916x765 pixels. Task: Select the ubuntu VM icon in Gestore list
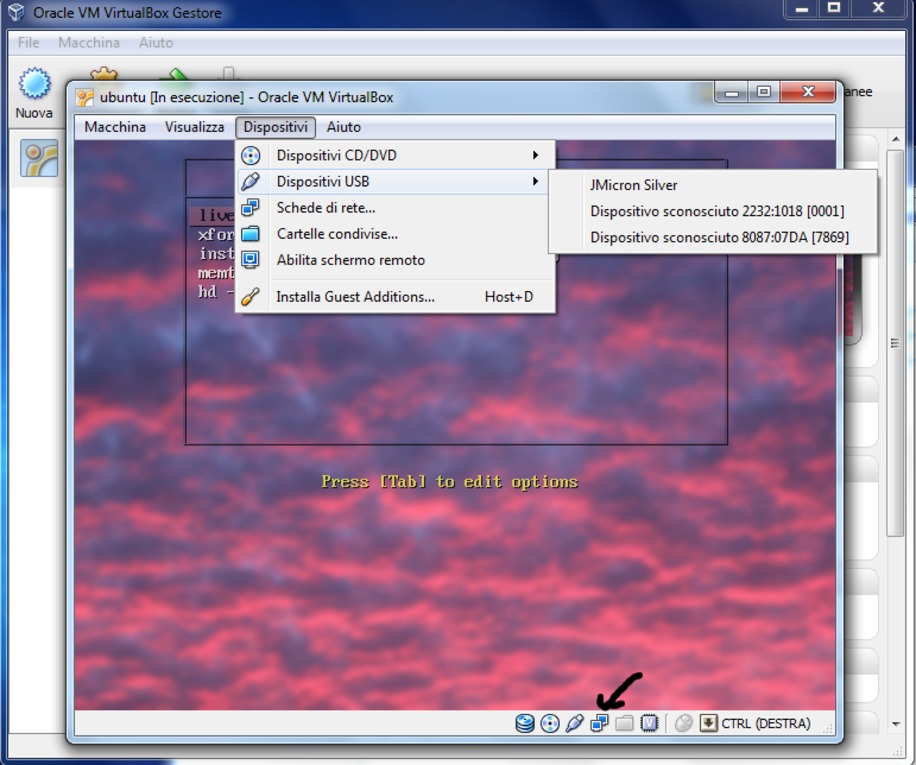[x=39, y=158]
